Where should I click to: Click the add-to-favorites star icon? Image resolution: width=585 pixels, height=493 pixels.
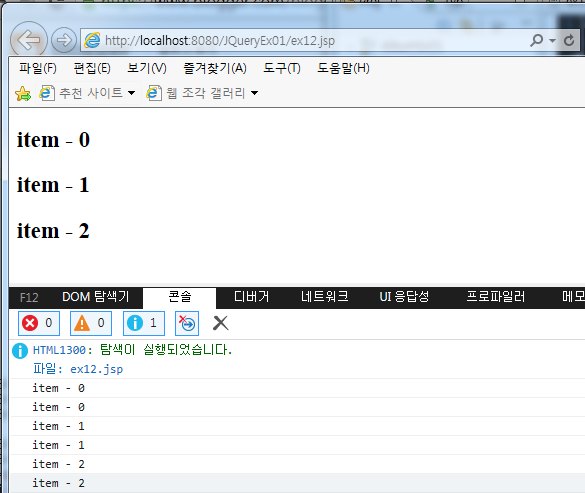pyautogui.click(x=23, y=93)
